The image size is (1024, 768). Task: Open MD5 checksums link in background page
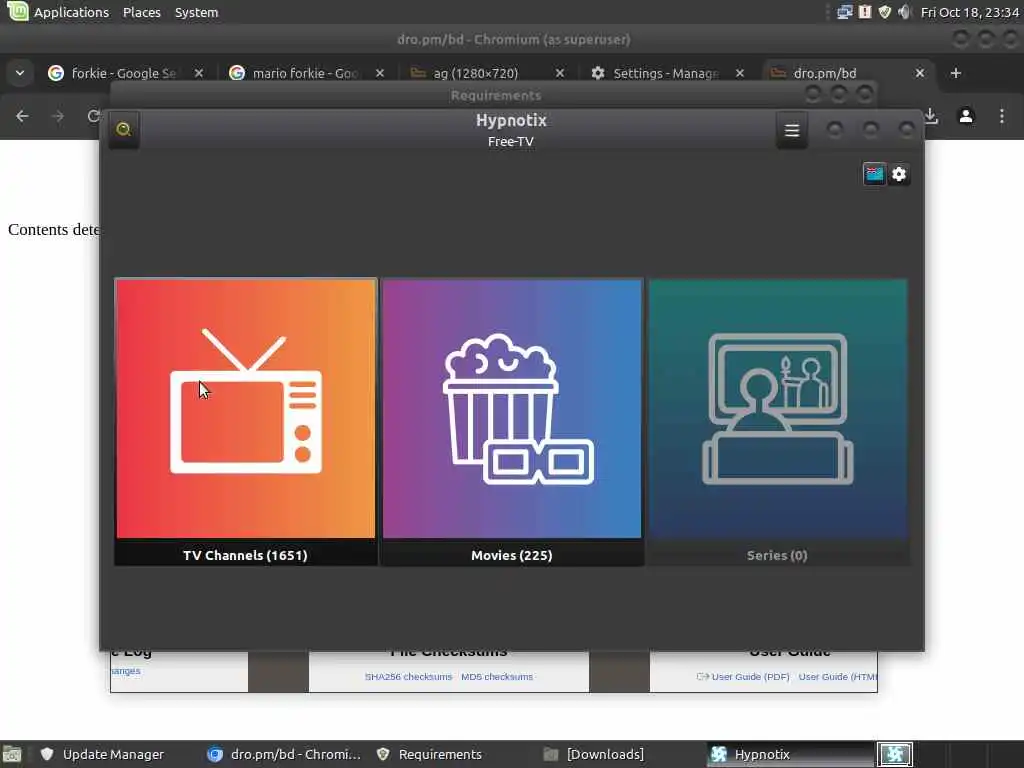(497, 677)
